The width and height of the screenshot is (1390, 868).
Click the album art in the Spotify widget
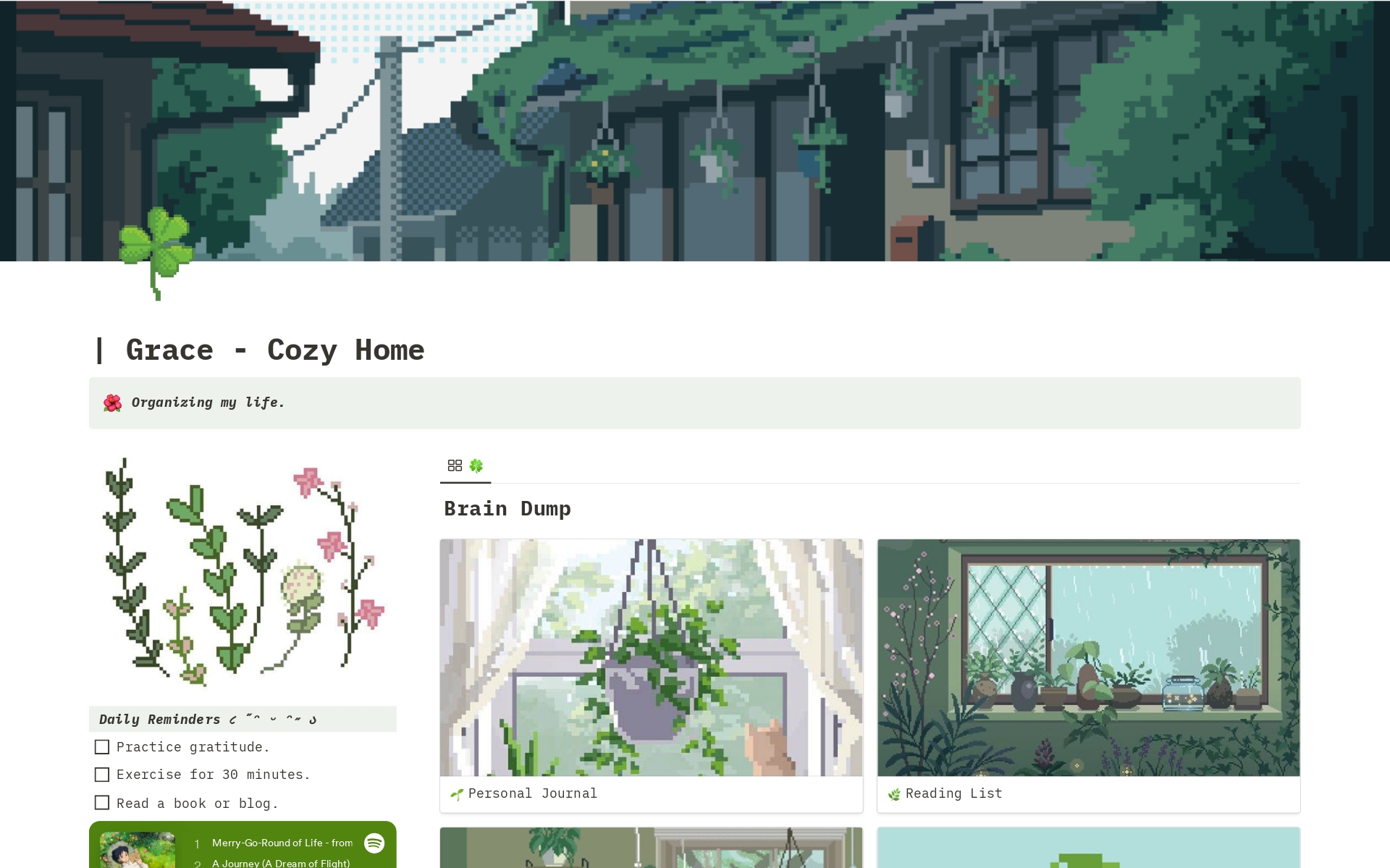point(138,850)
